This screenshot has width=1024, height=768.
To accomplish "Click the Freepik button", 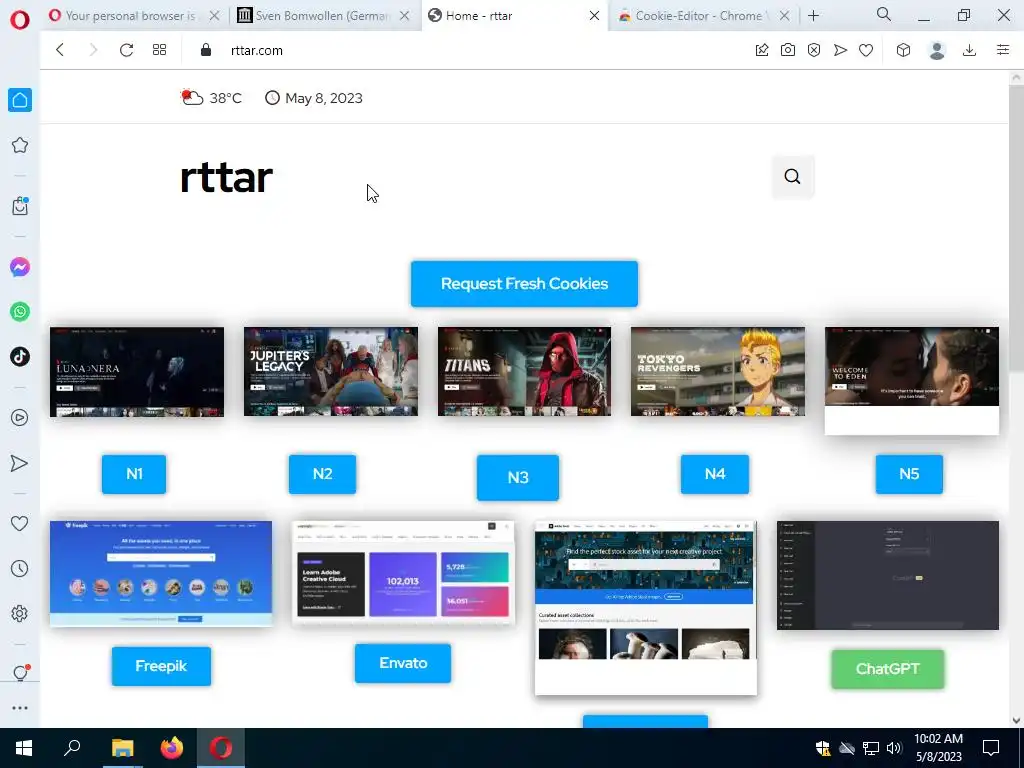I will [x=161, y=666].
